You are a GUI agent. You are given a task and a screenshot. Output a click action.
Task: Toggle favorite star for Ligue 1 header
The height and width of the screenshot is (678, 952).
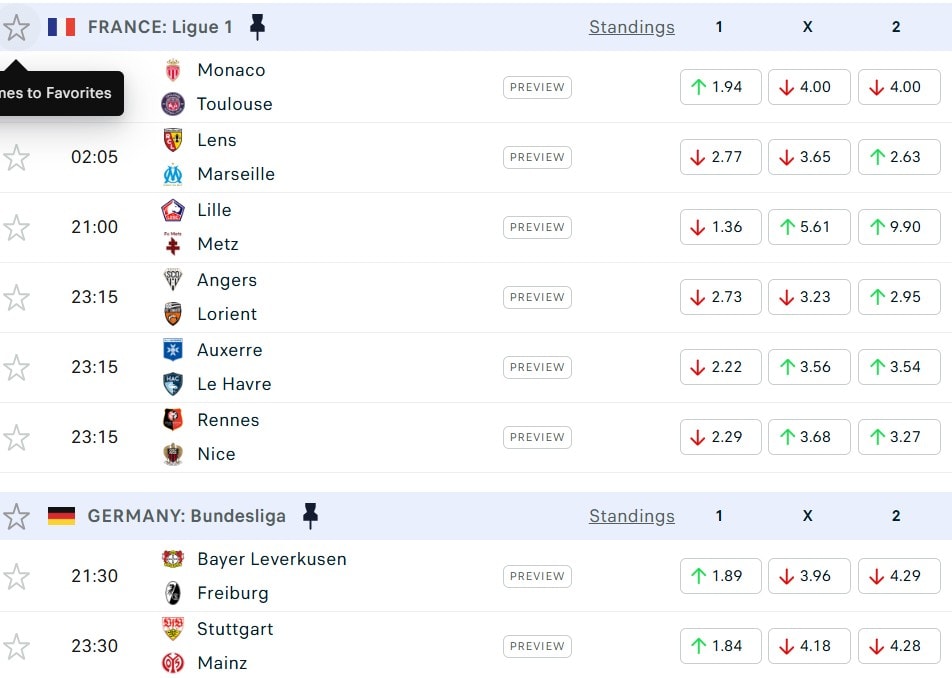pos(16,27)
